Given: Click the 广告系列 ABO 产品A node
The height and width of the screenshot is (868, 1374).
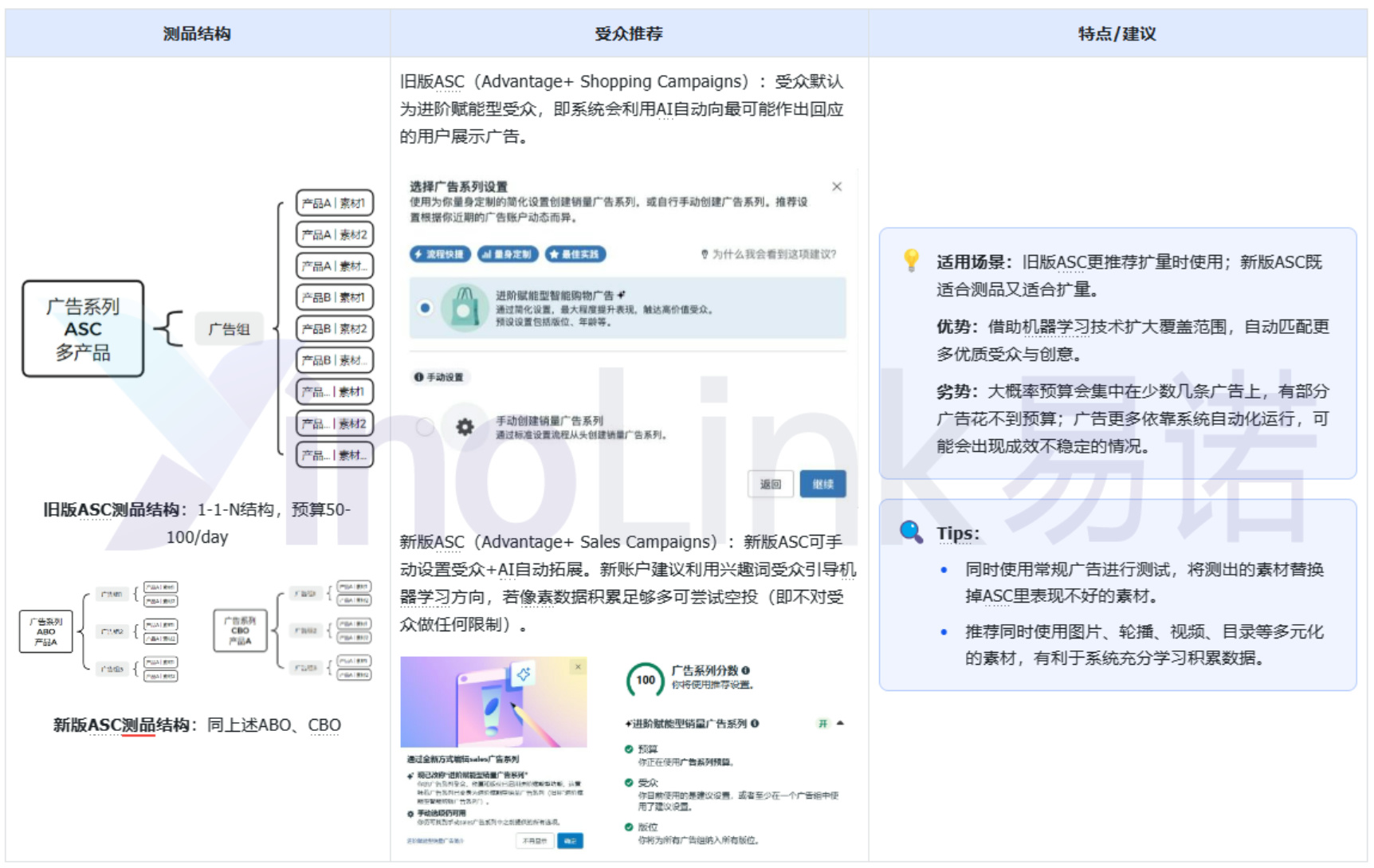Looking at the screenshot, I should click(x=45, y=631).
